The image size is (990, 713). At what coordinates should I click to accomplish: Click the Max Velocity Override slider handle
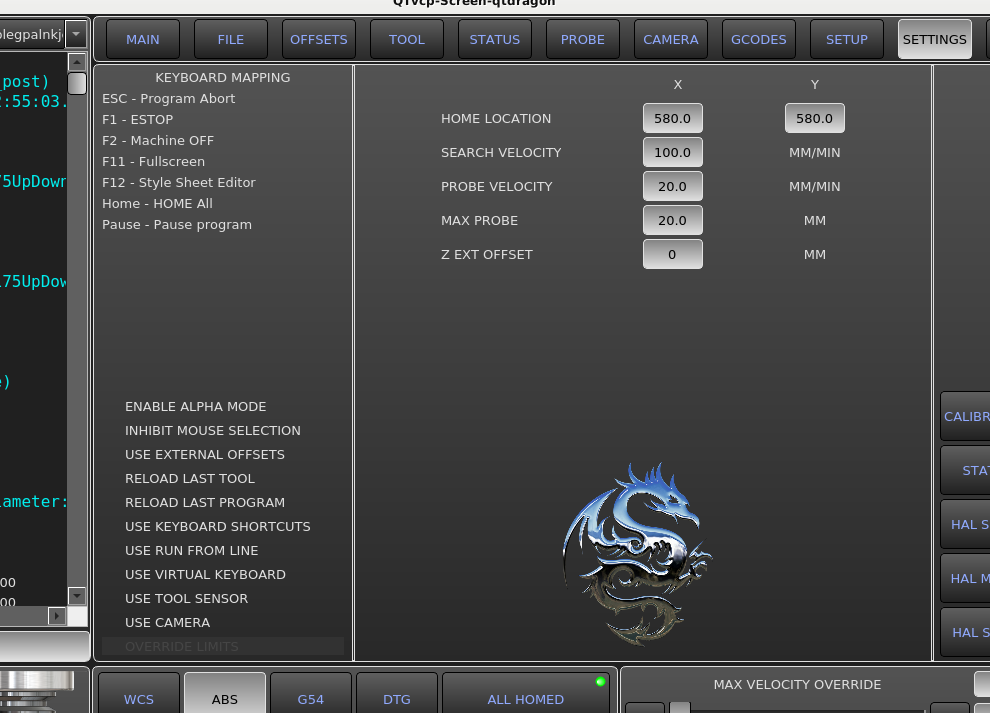pos(680,707)
